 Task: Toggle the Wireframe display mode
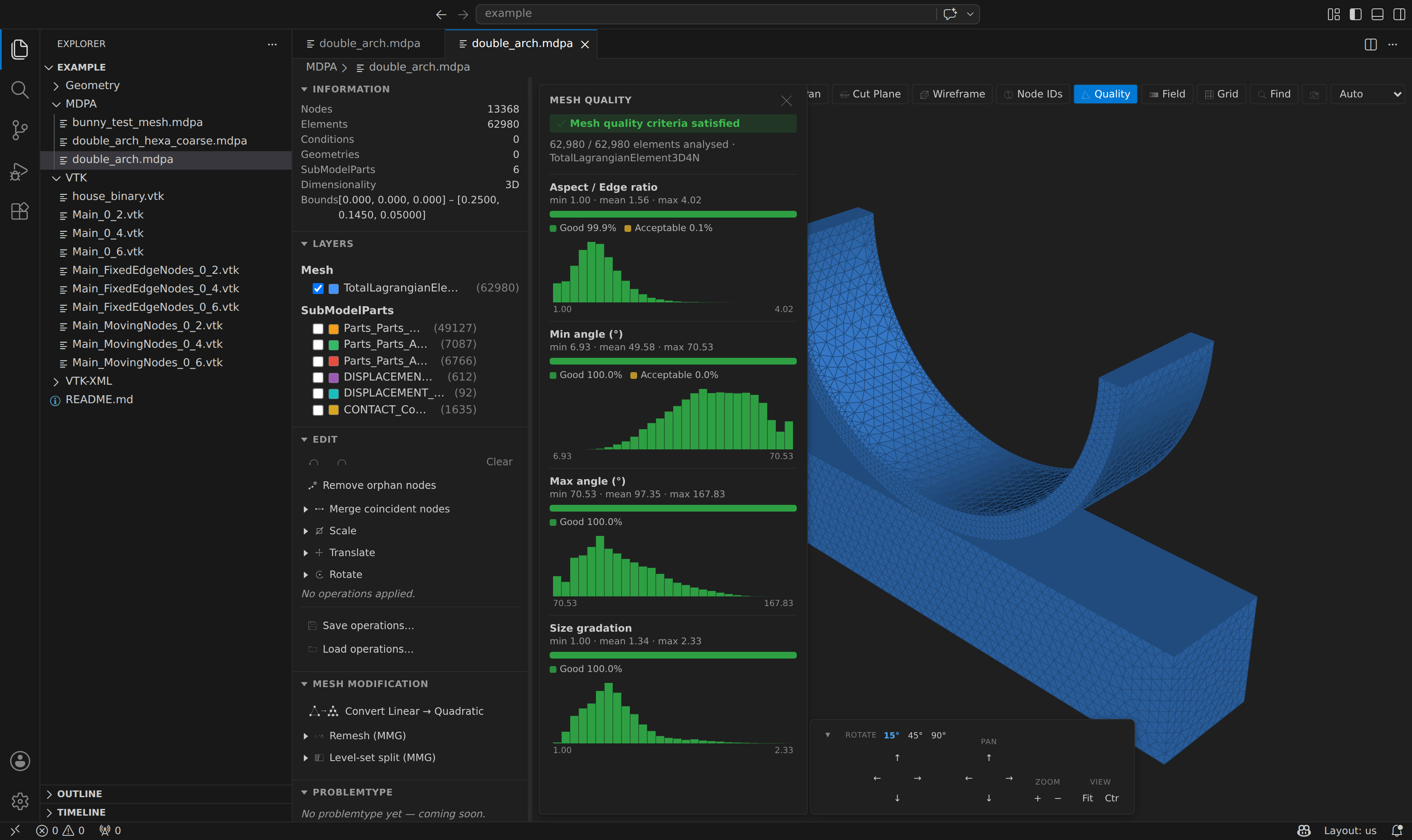(952, 94)
